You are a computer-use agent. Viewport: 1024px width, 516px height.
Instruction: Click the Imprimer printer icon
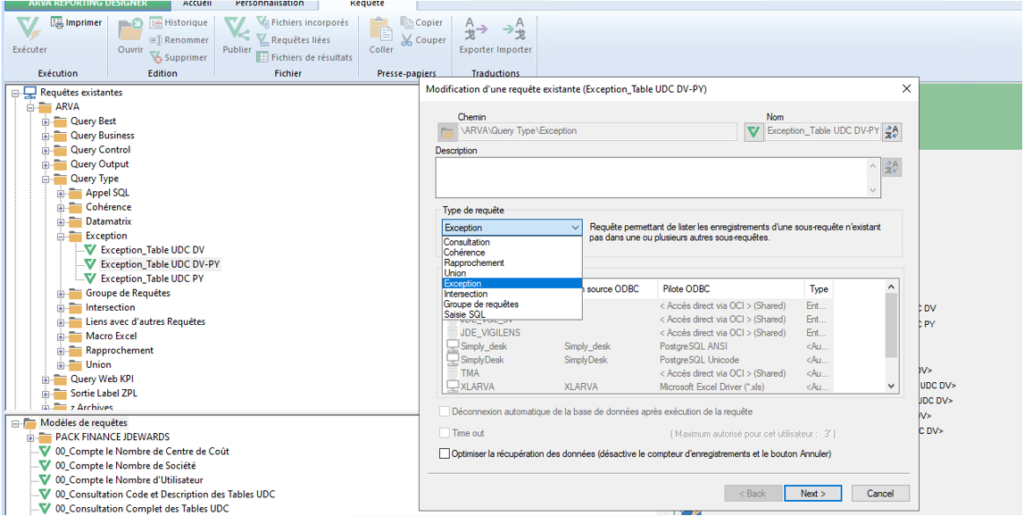click(x=58, y=23)
